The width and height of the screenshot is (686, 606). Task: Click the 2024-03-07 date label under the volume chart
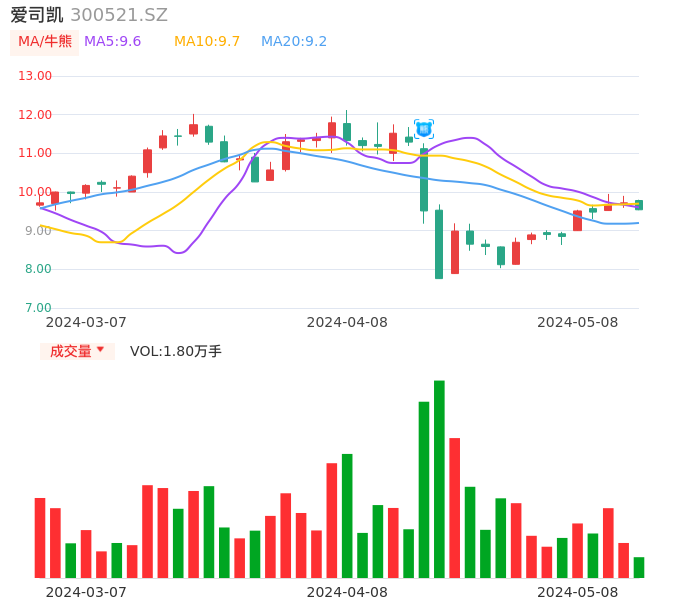[x=86, y=592]
